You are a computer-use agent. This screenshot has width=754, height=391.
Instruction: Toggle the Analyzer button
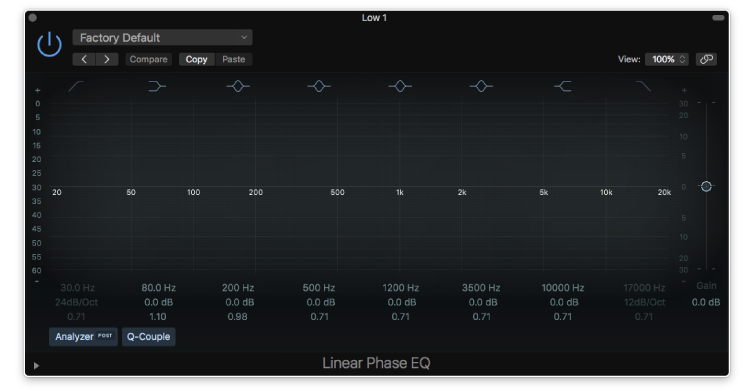point(83,337)
